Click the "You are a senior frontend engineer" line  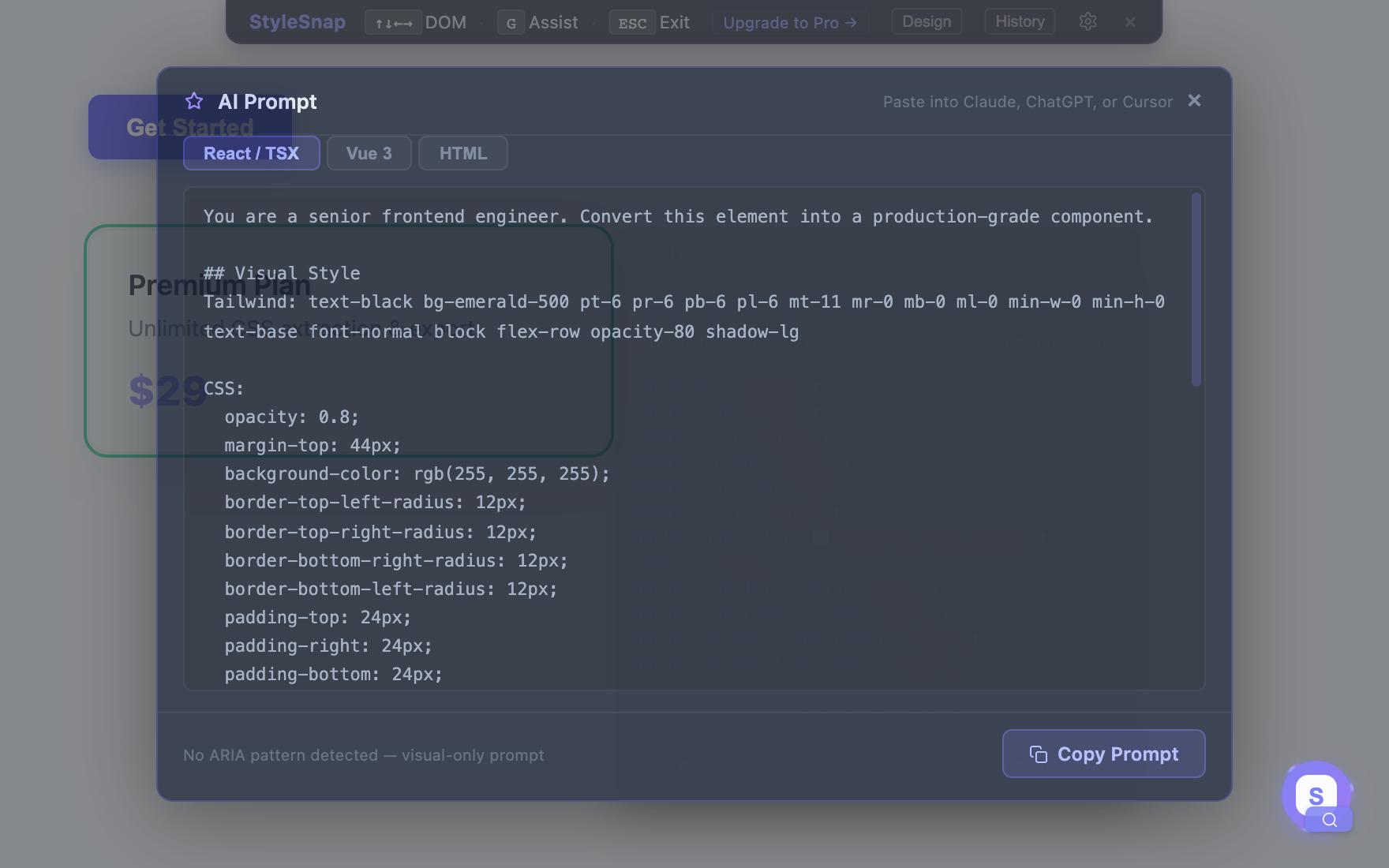679,216
